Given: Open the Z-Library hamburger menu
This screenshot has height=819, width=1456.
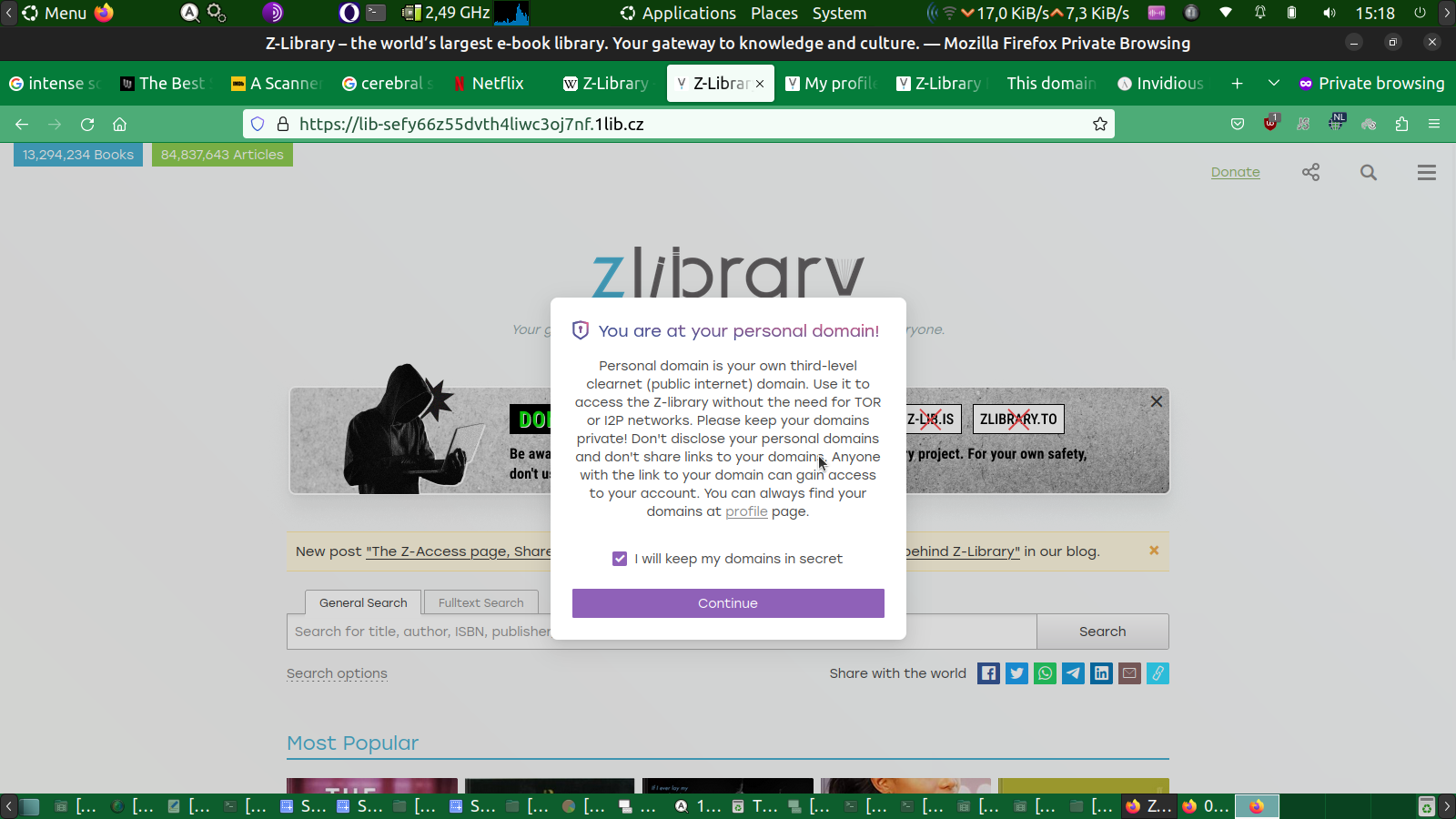Looking at the screenshot, I should (1427, 172).
